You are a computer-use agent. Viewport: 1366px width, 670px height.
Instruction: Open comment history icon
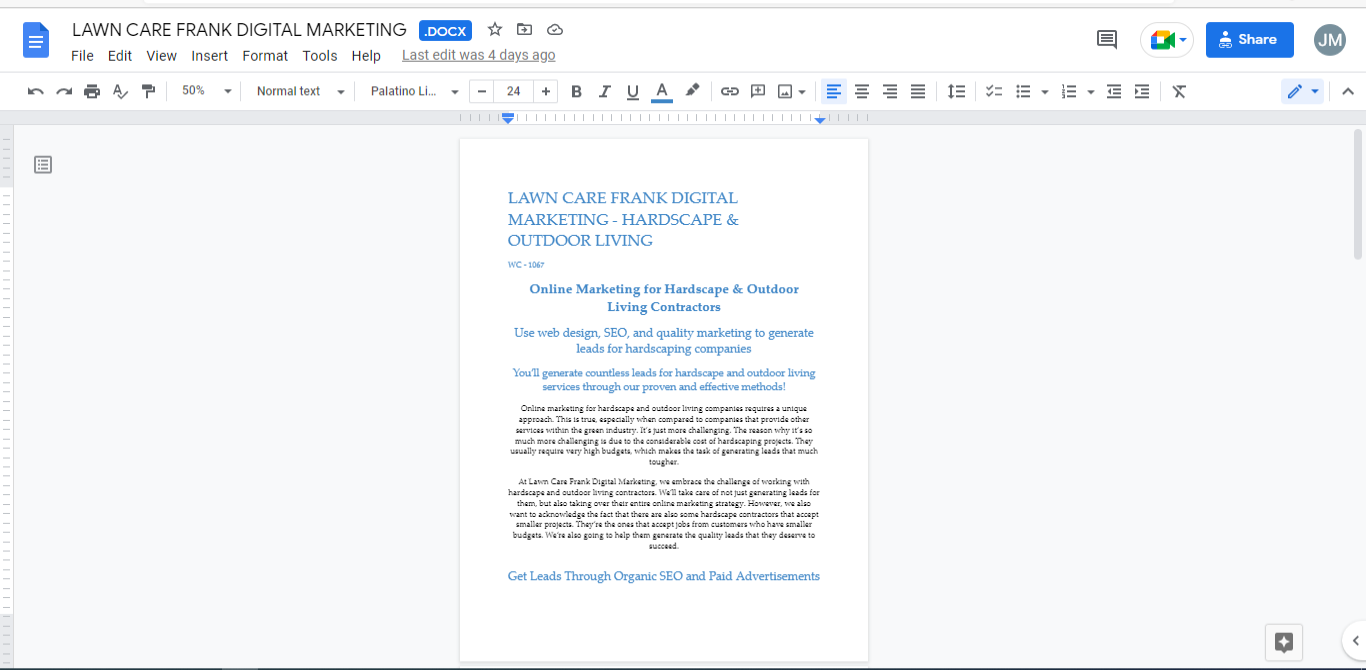(x=1107, y=40)
